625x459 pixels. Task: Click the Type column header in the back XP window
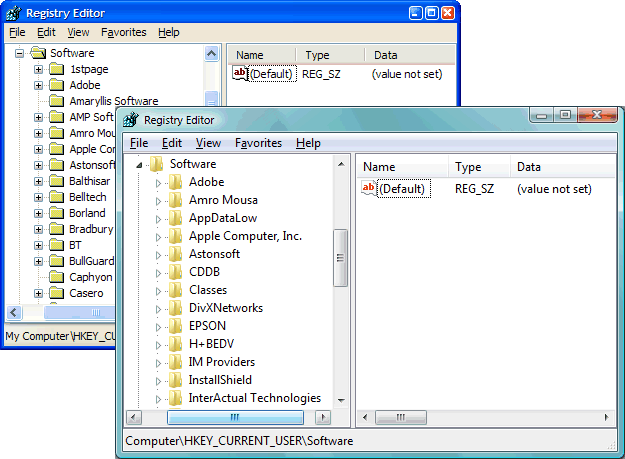coord(330,55)
